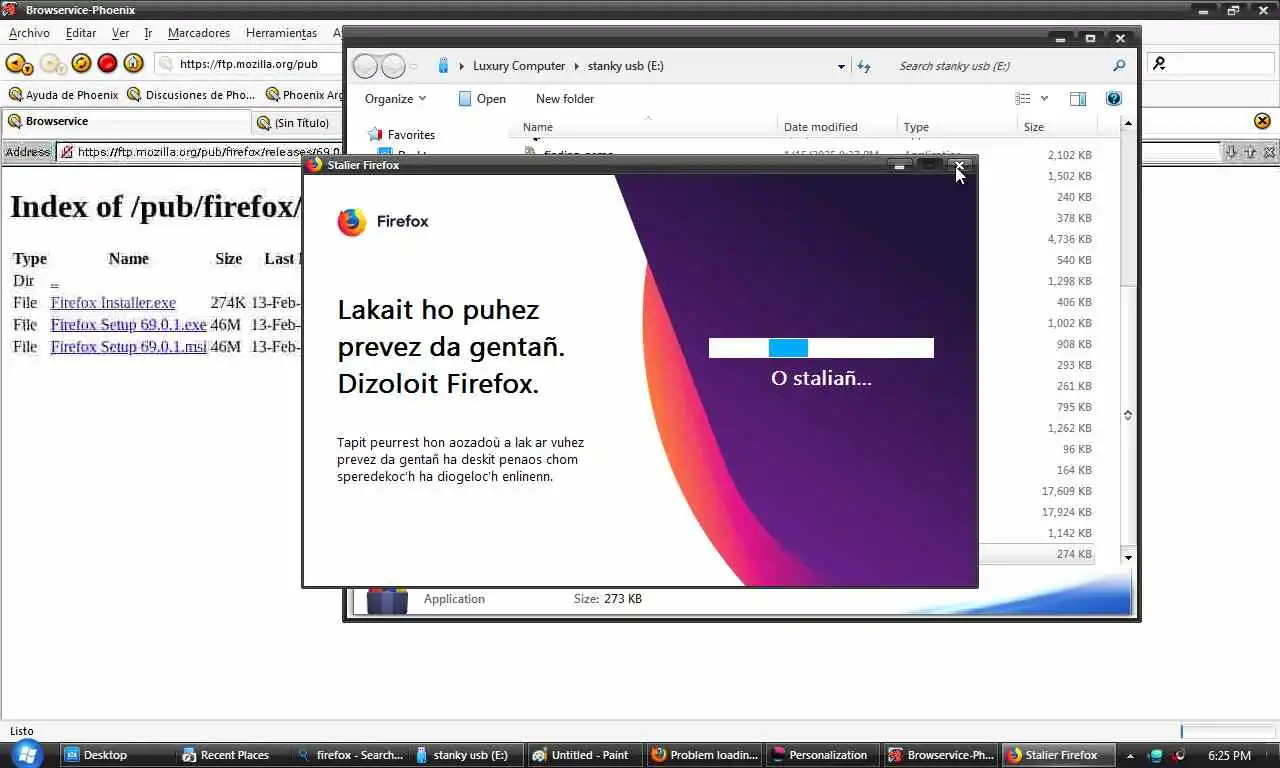Click the volume tray icon
The height and width of the screenshot is (768, 1280).
1179,755
